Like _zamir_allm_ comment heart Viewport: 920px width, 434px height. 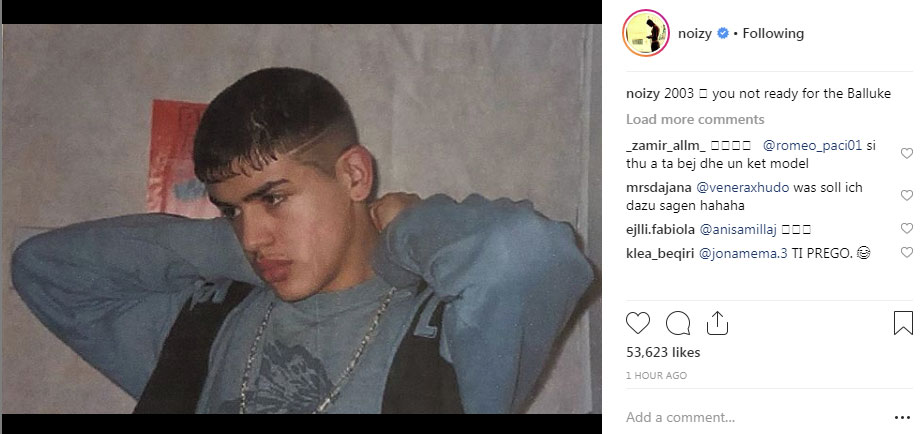[907, 154]
